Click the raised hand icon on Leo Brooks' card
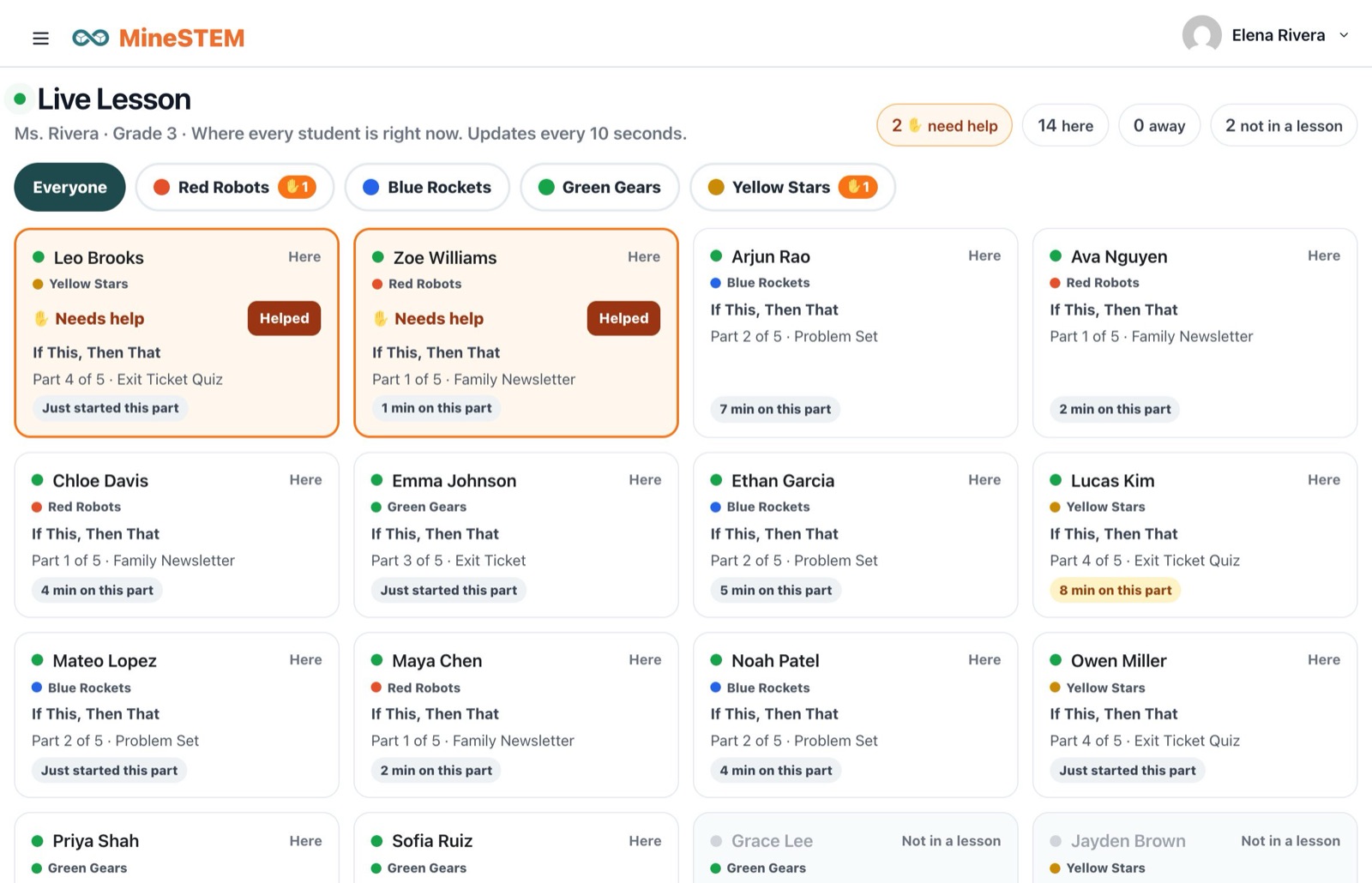Viewport: 1372px width, 883px height. [x=40, y=319]
